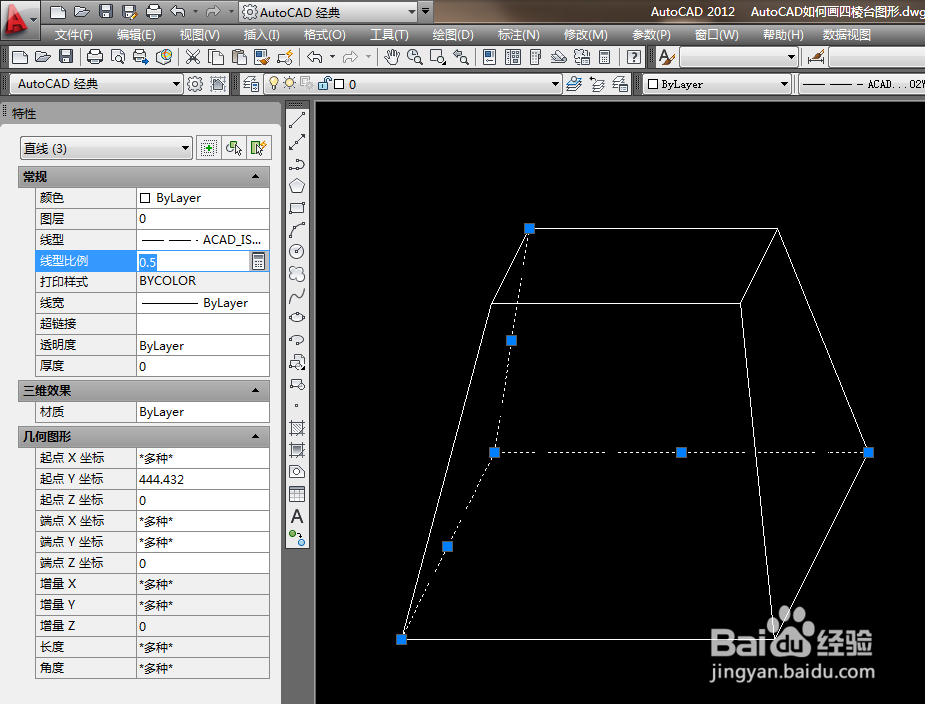Click the Help question mark button

pyautogui.click(x=633, y=57)
